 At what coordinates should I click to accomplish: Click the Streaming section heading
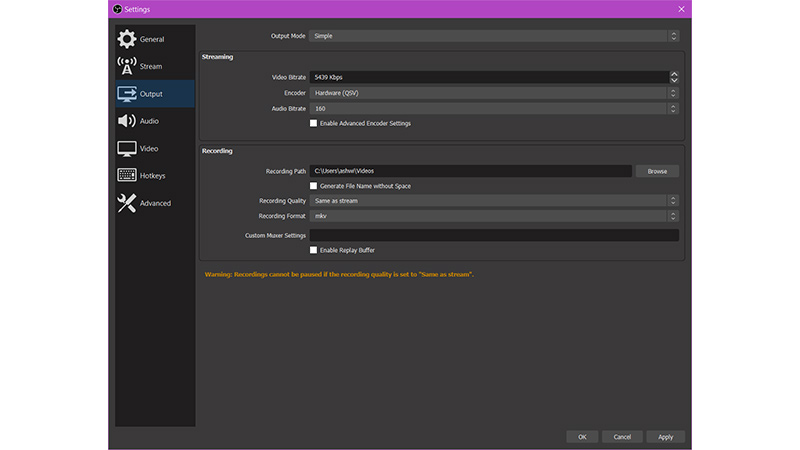[x=217, y=57]
